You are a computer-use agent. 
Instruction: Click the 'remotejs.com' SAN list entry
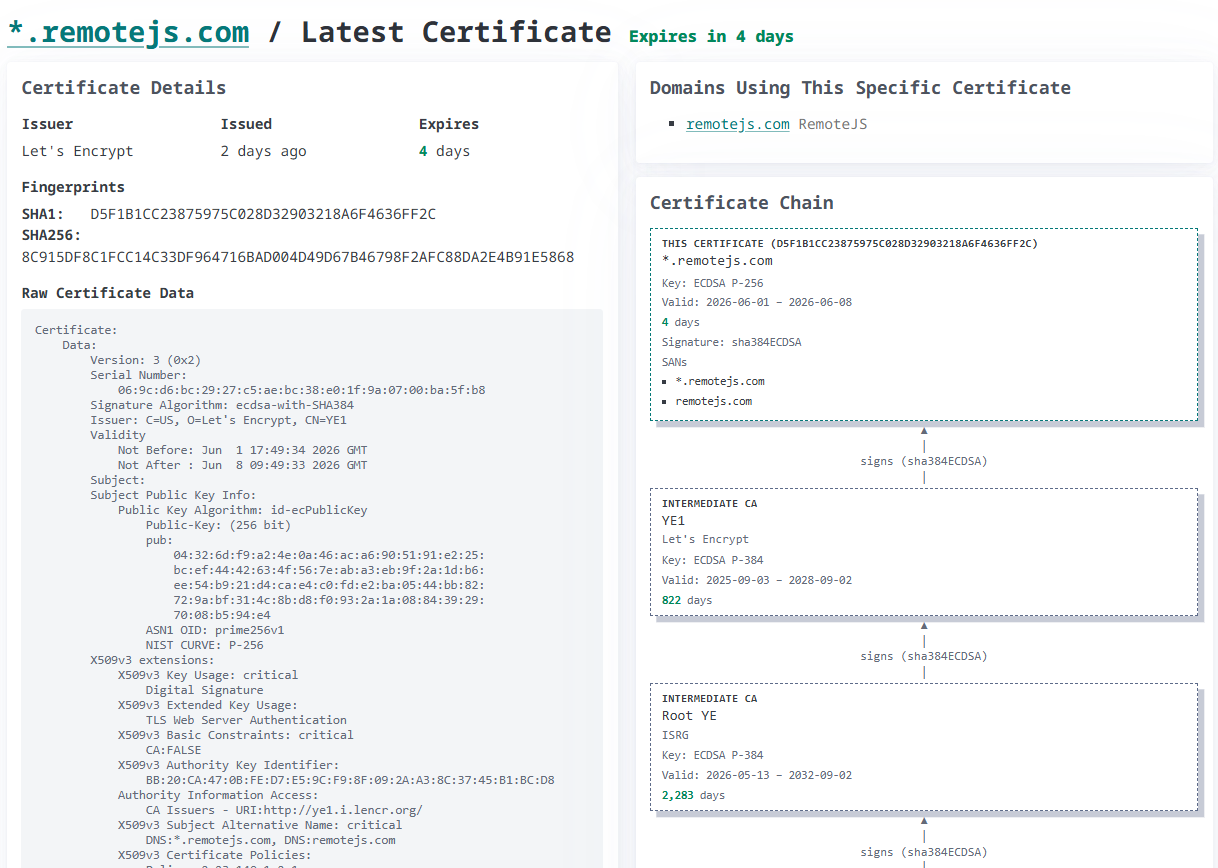click(x=713, y=401)
